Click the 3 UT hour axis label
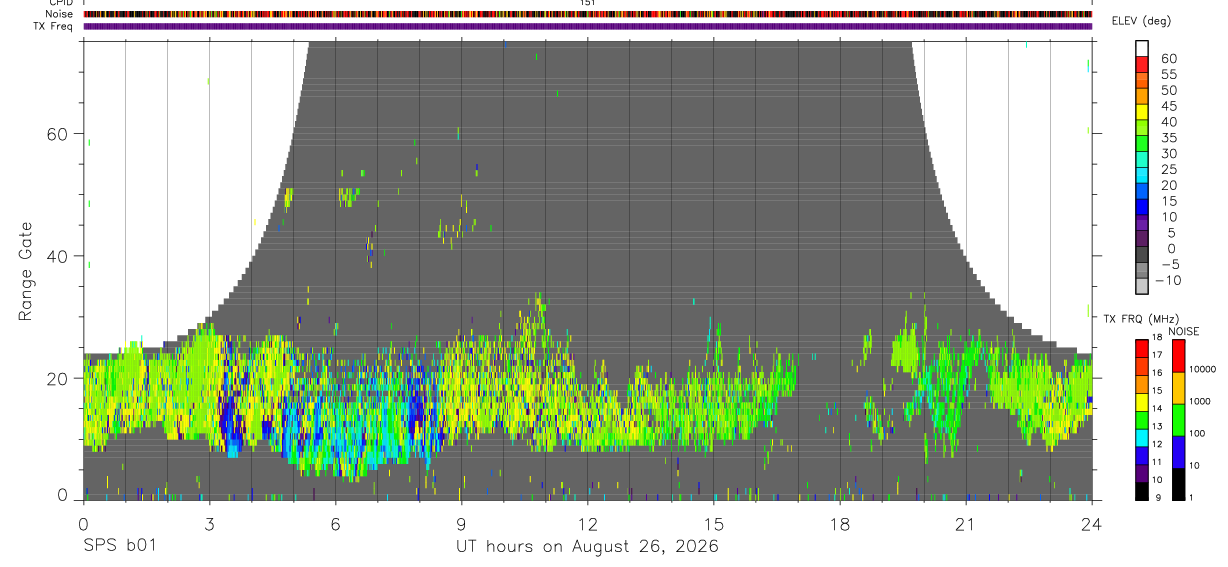The height and width of the screenshot is (567, 1228). 209,524
